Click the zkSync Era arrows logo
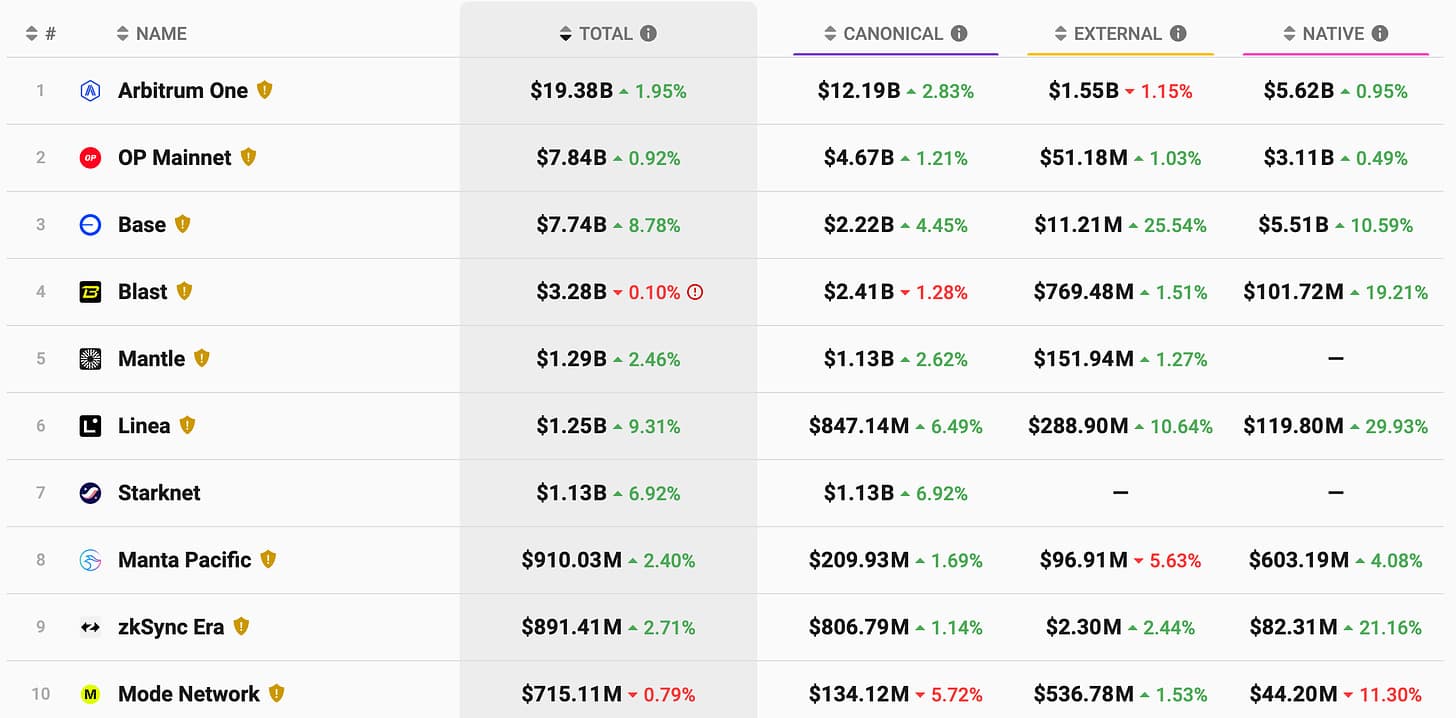The height and width of the screenshot is (718, 1456). tap(90, 627)
